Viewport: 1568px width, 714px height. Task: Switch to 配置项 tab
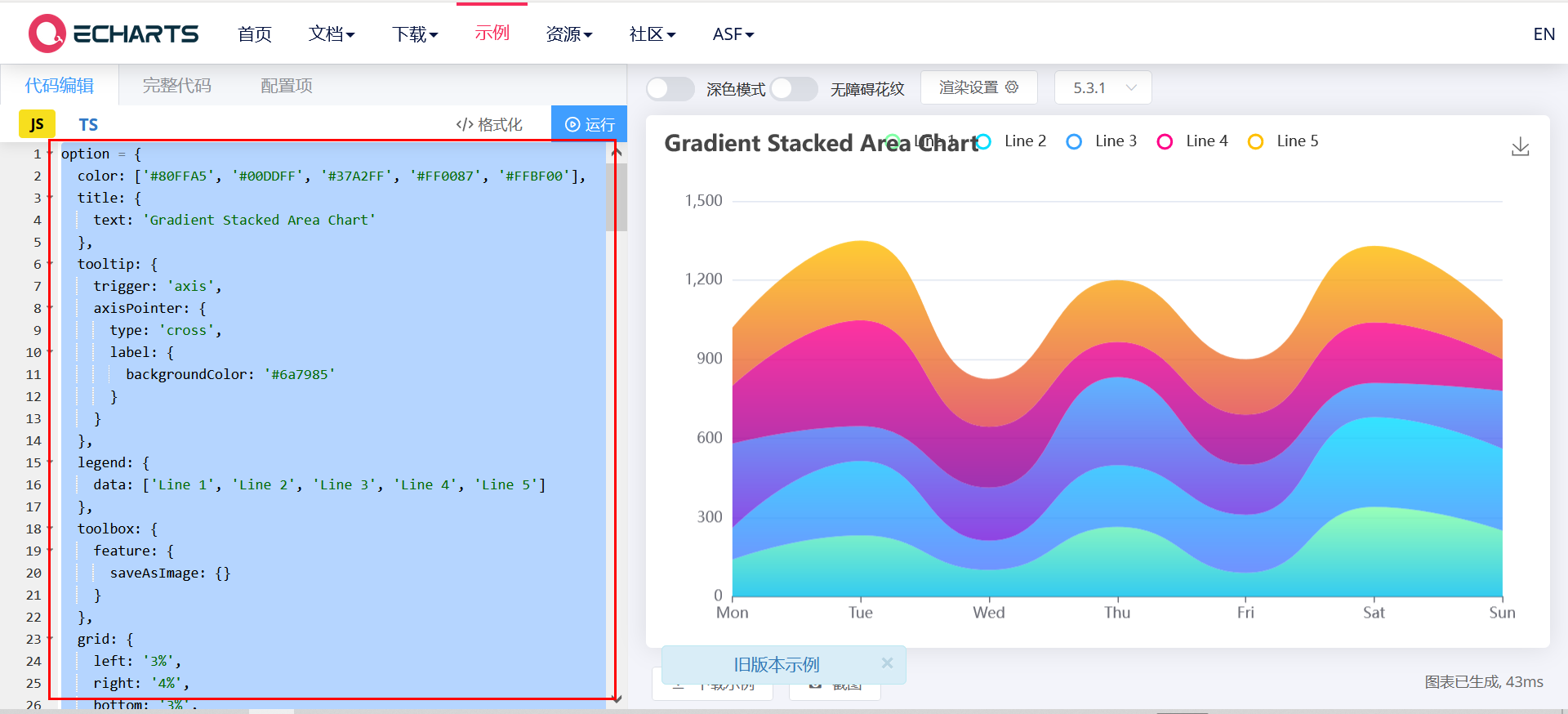tap(287, 86)
